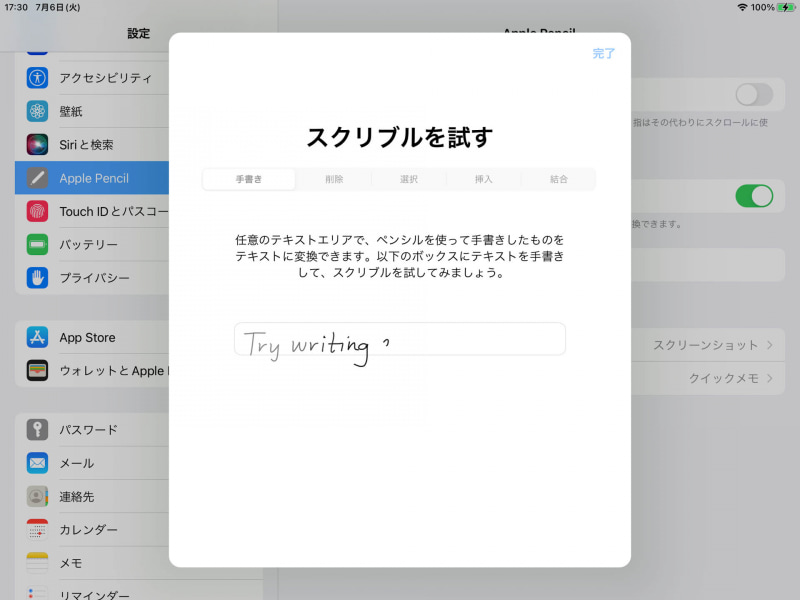The height and width of the screenshot is (600, 800).
Task: Open Battery settings via the green icon
Action: click(37, 244)
